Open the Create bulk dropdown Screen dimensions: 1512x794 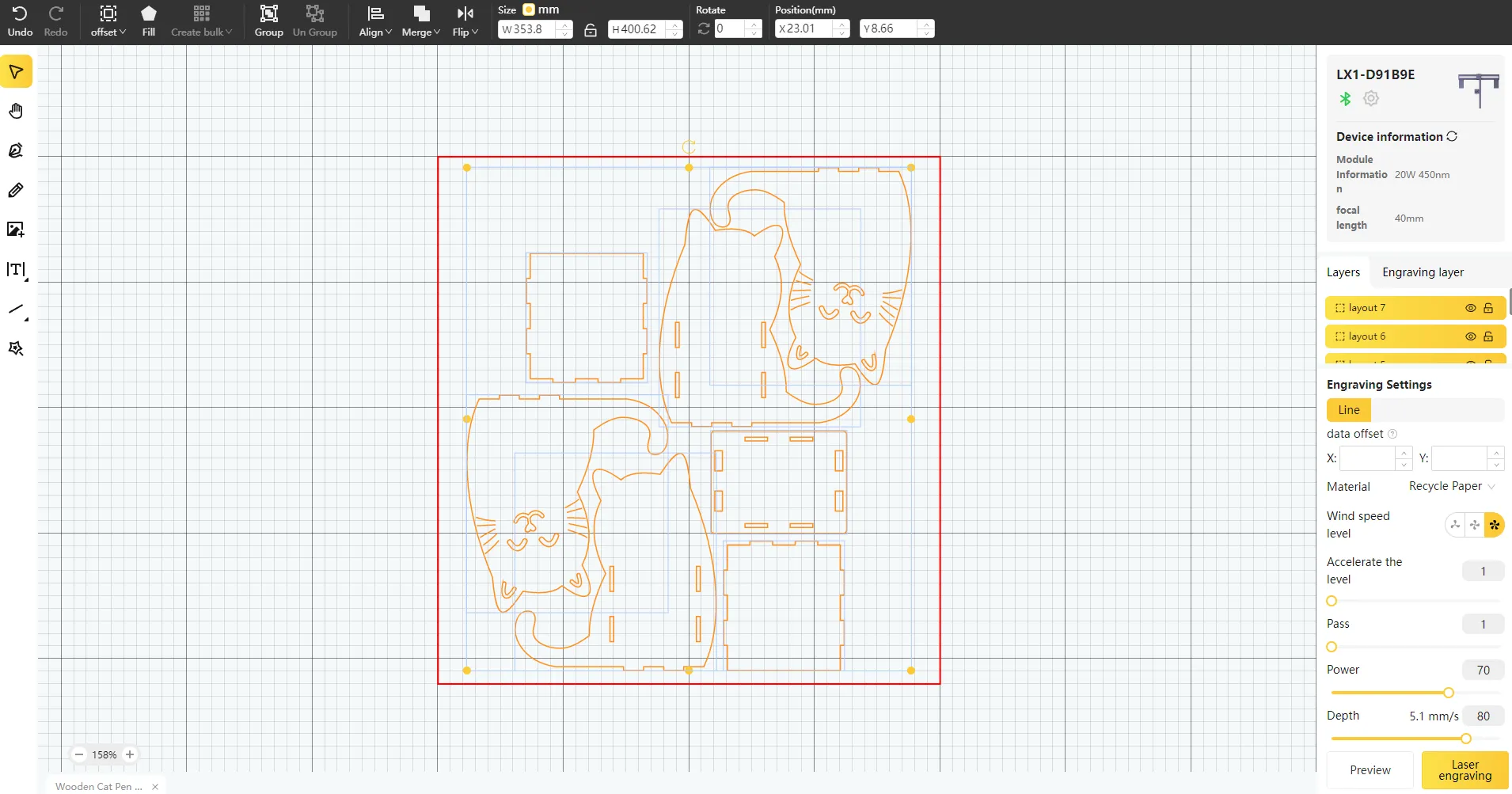click(x=201, y=21)
